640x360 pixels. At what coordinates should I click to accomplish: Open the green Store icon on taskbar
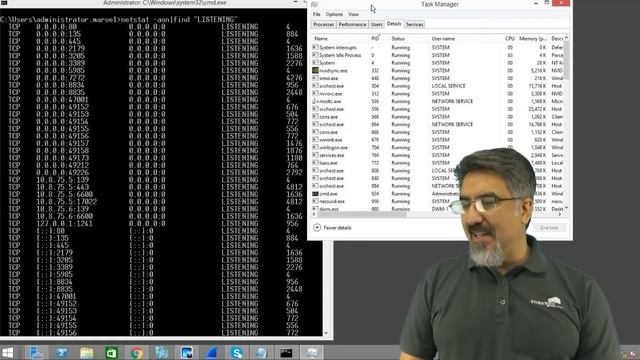coord(111,352)
